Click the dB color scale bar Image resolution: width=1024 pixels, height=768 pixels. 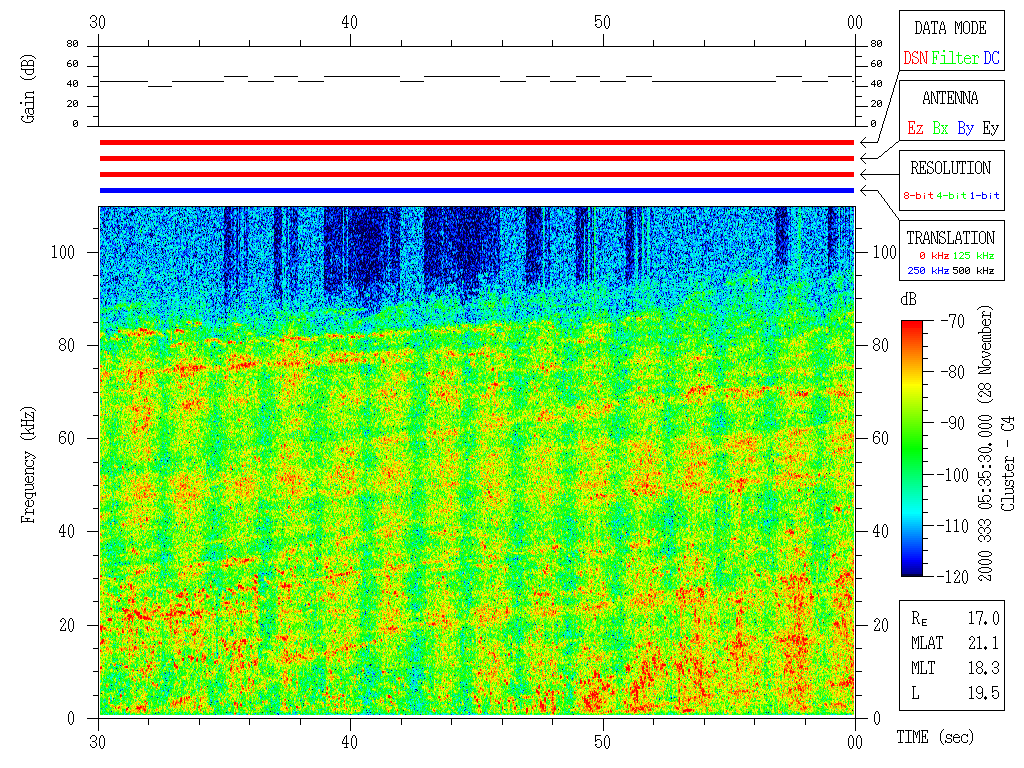click(912, 448)
